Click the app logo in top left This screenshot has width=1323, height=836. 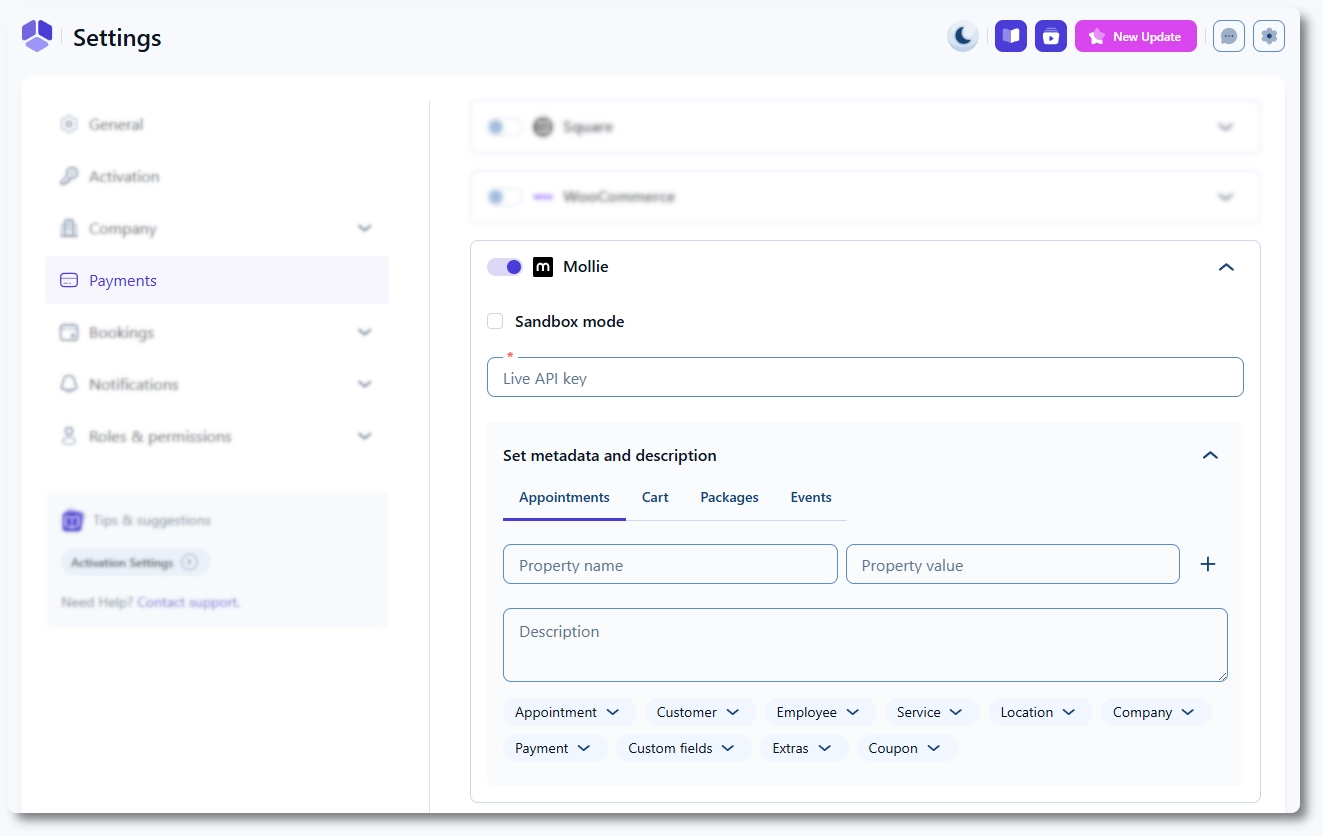pyautogui.click(x=37, y=37)
